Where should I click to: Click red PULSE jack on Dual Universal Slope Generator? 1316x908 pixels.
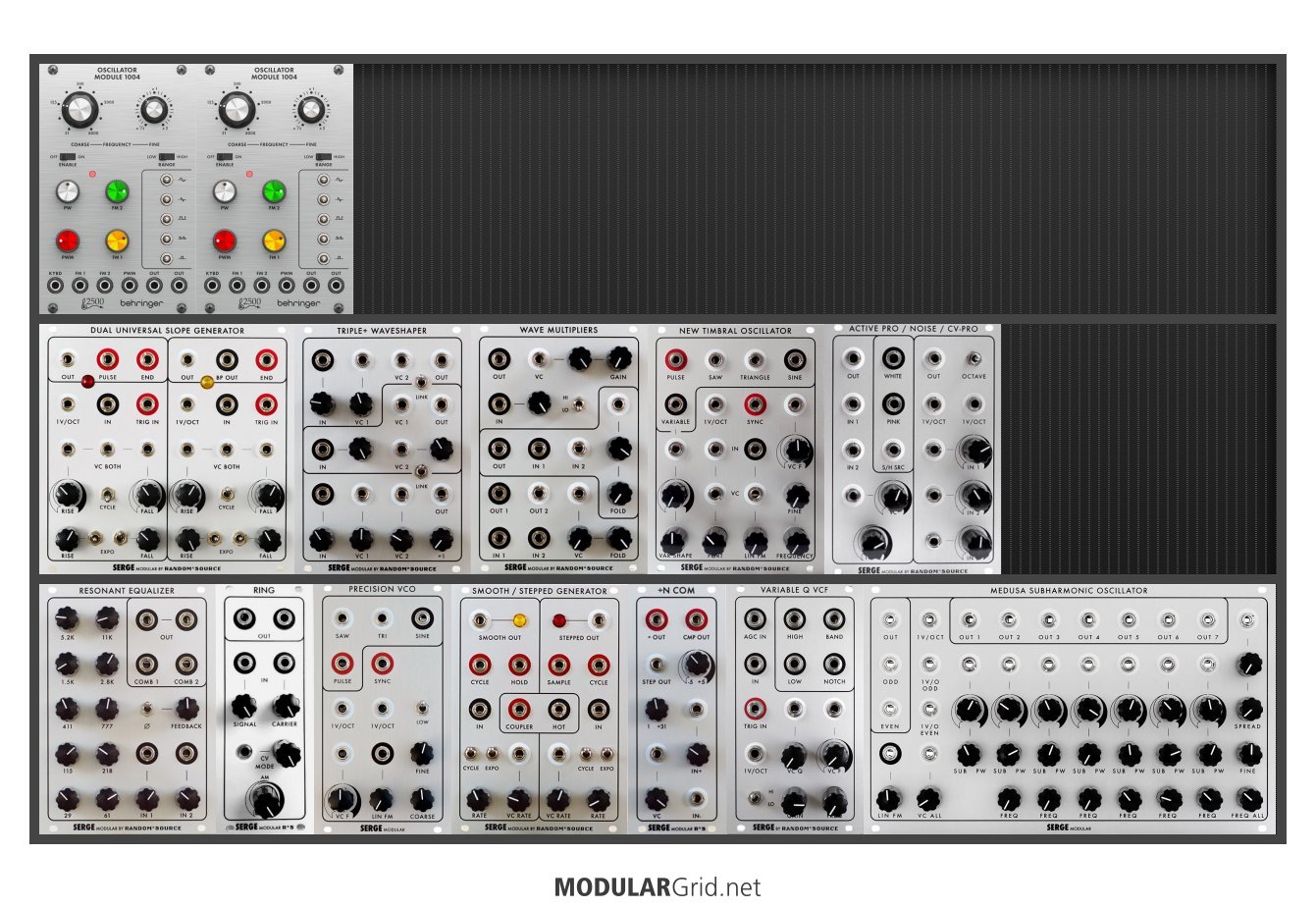[x=107, y=360]
